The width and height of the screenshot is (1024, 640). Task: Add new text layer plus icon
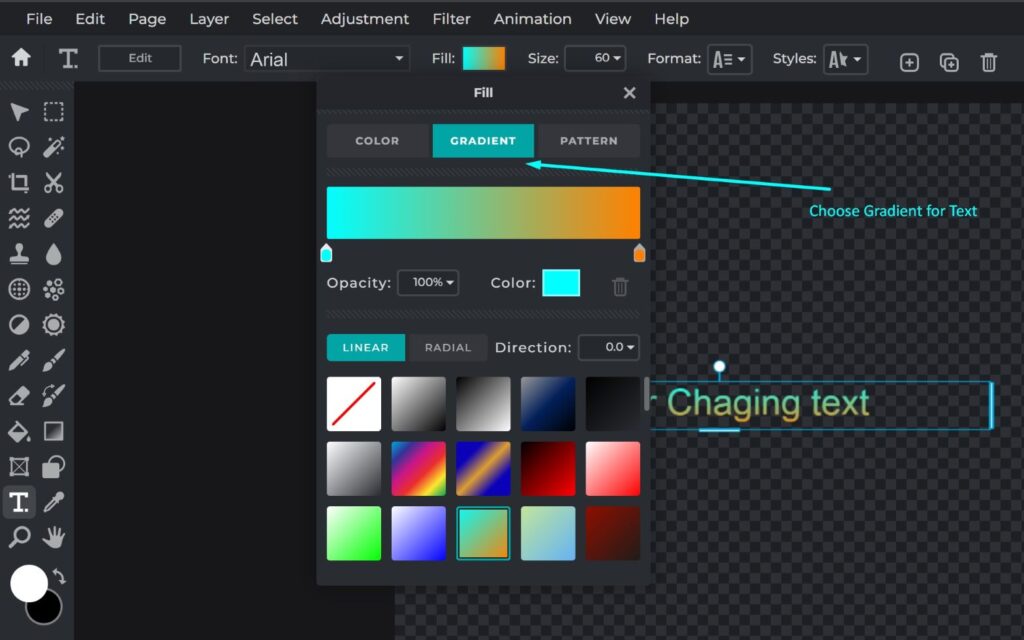click(x=909, y=62)
